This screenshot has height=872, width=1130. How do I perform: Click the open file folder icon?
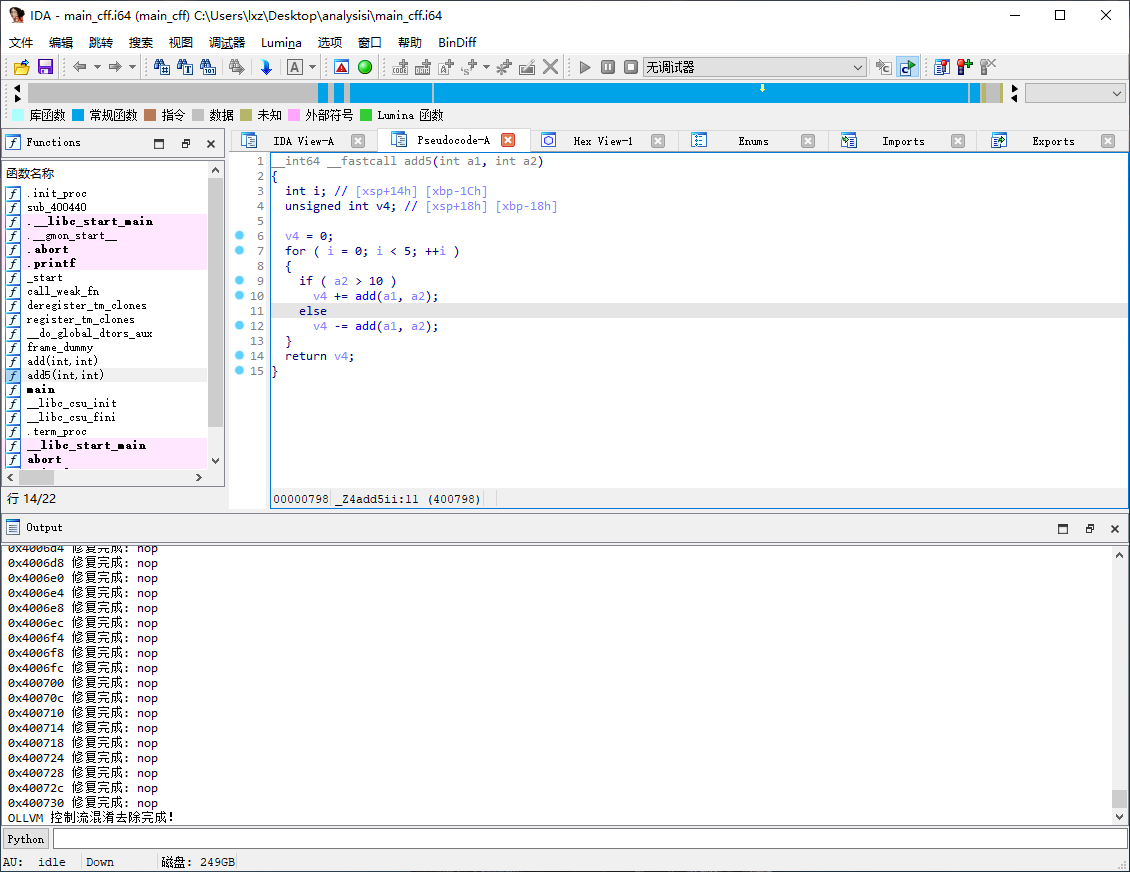[x=21, y=67]
